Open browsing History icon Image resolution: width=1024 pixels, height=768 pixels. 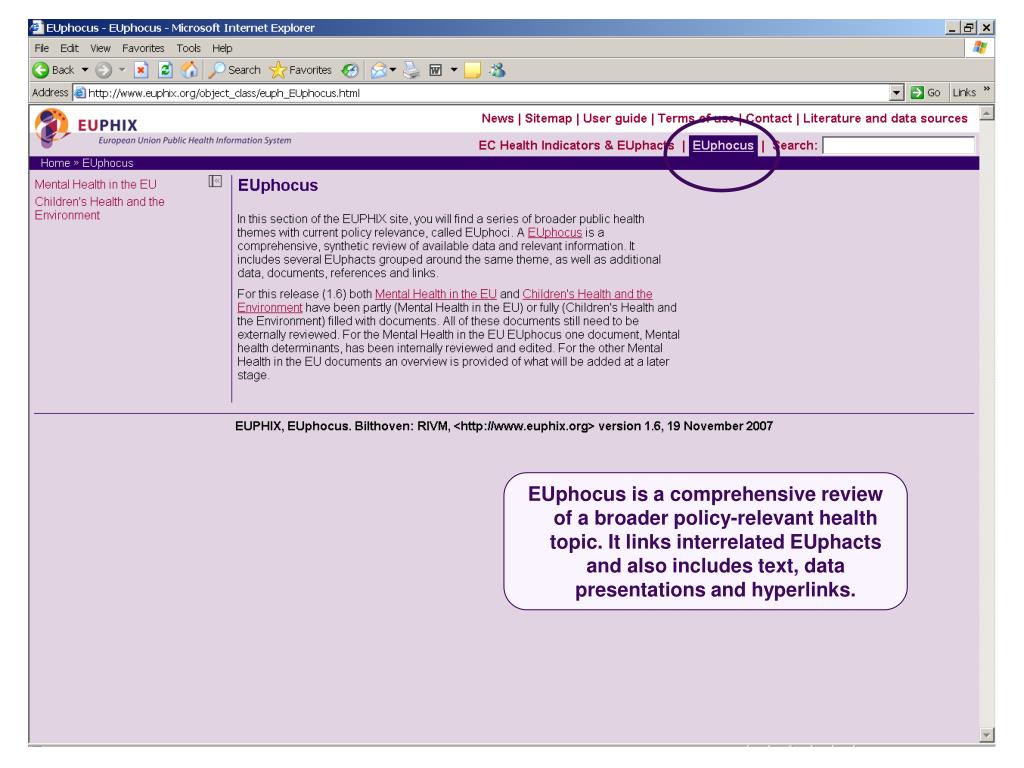coord(350,70)
